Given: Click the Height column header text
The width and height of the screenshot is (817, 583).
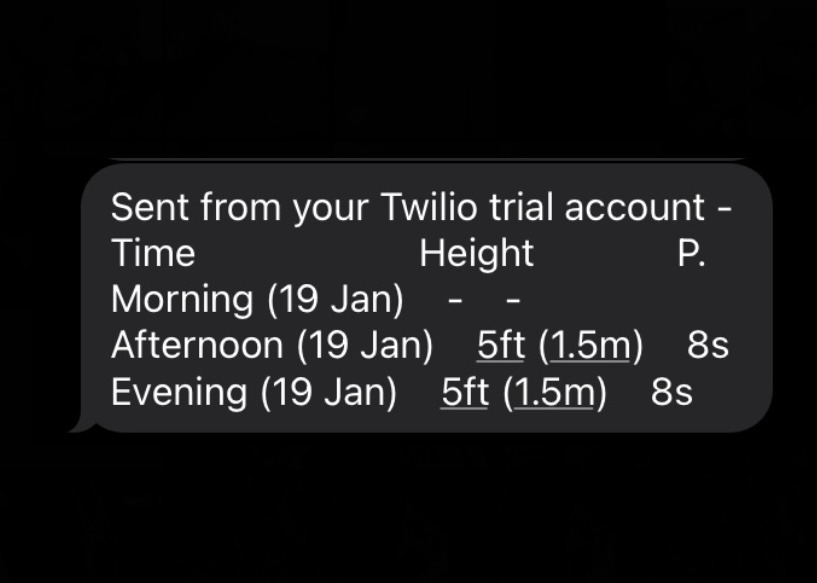Looking at the screenshot, I should 477,254.
